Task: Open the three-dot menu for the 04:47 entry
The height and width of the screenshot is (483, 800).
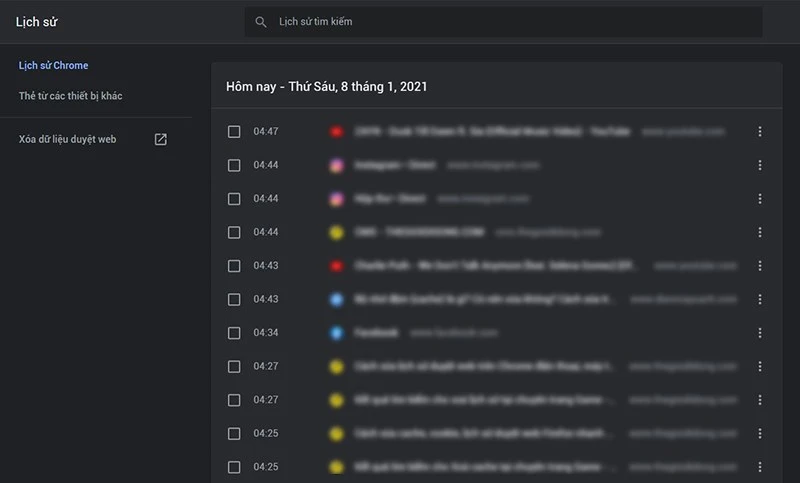Action: [760, 132]
